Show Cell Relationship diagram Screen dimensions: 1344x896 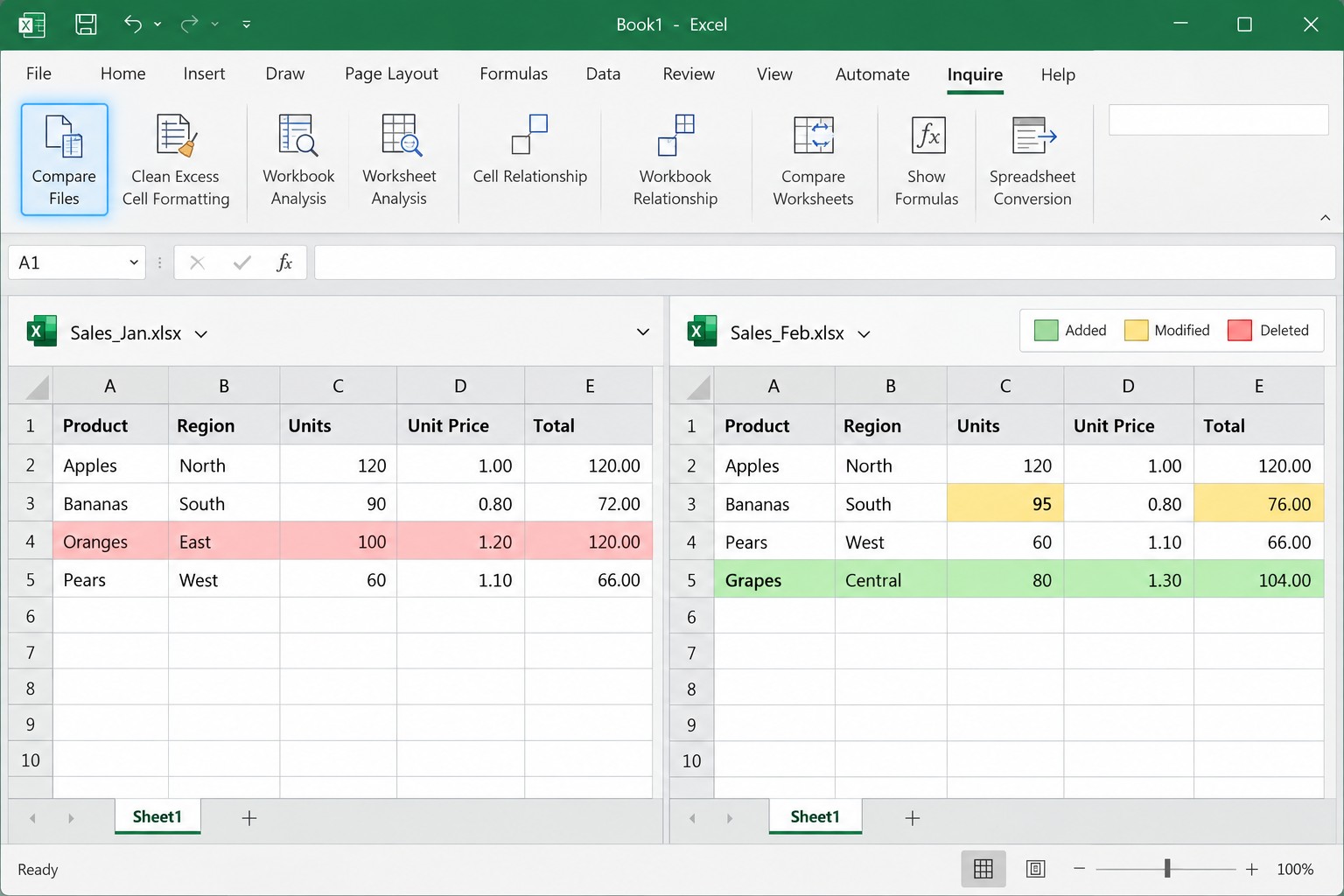pos(530,150)
